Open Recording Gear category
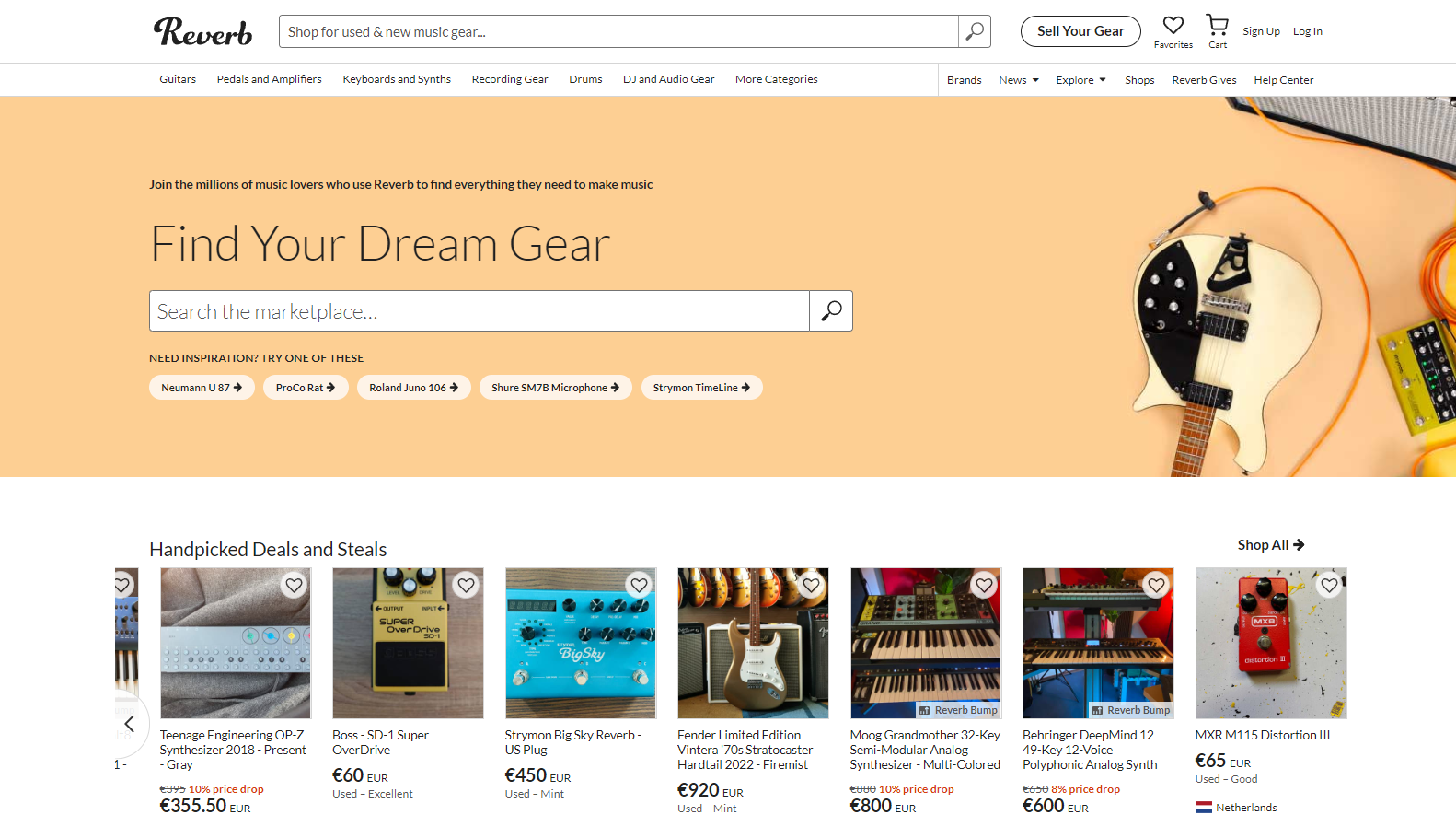Screen dimensions: 1456x815 [x=510, y=79]
